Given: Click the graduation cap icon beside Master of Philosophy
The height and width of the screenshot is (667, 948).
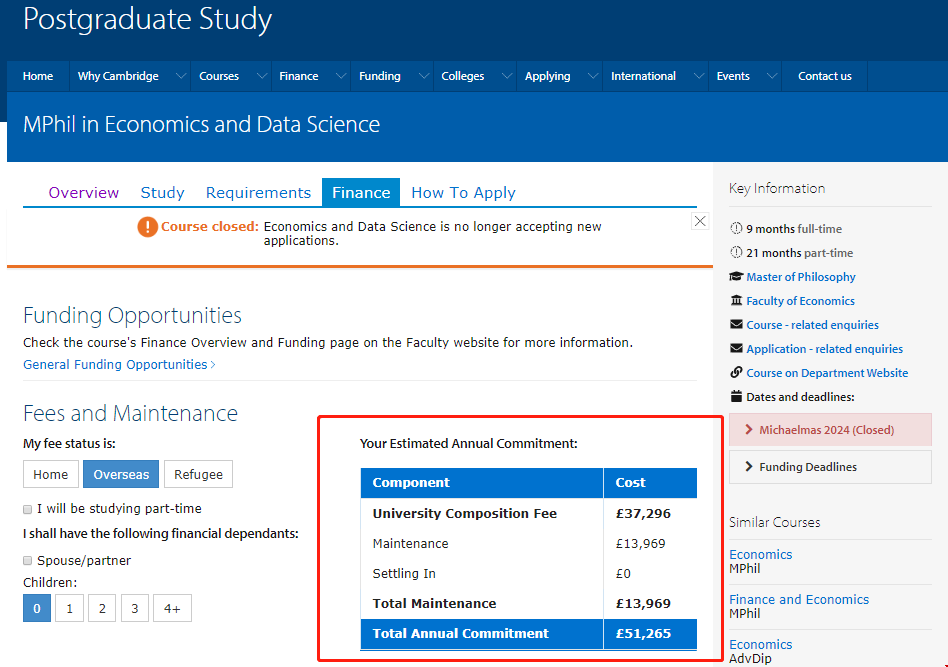Looking at the screenshot, I should pyautogui.click(x=737, y=277).
